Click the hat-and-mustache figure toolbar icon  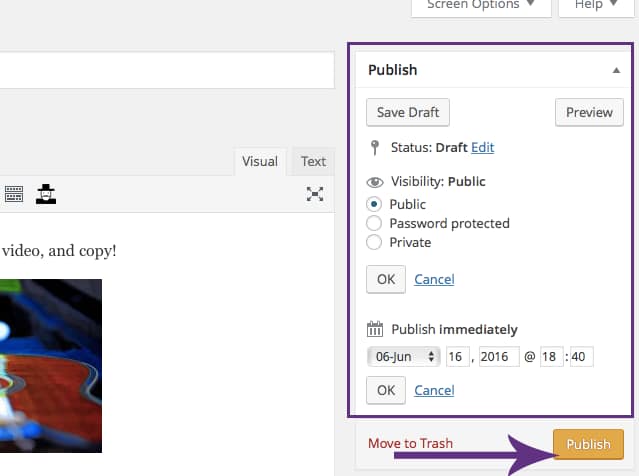coord(46,193)
